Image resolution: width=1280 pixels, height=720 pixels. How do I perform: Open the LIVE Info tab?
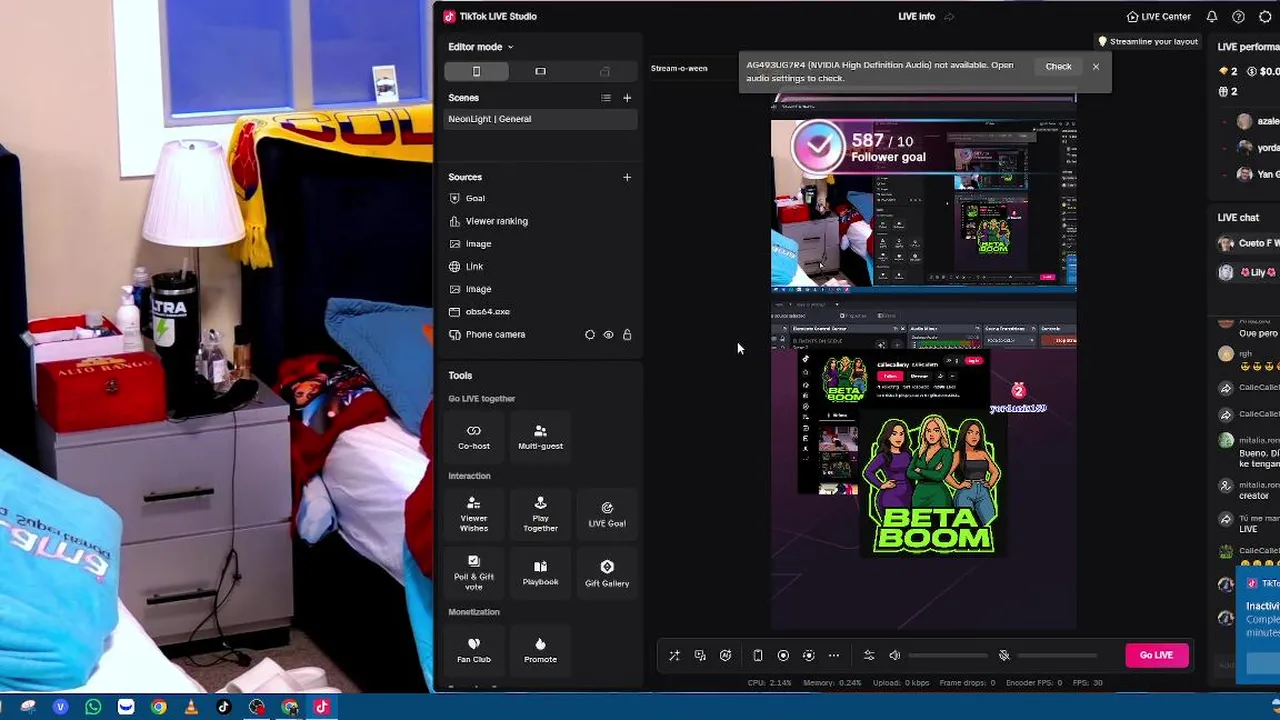pos(916,16)
